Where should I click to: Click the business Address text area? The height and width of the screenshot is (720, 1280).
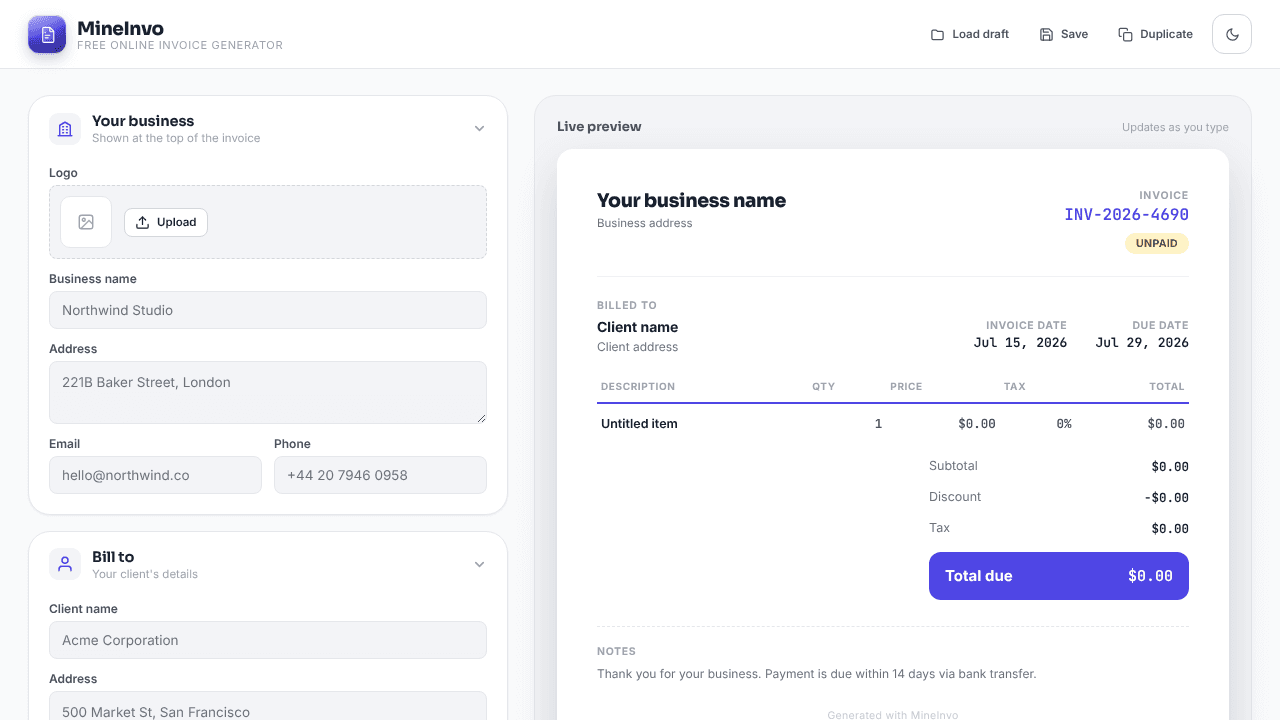click(x=268, y=392)
